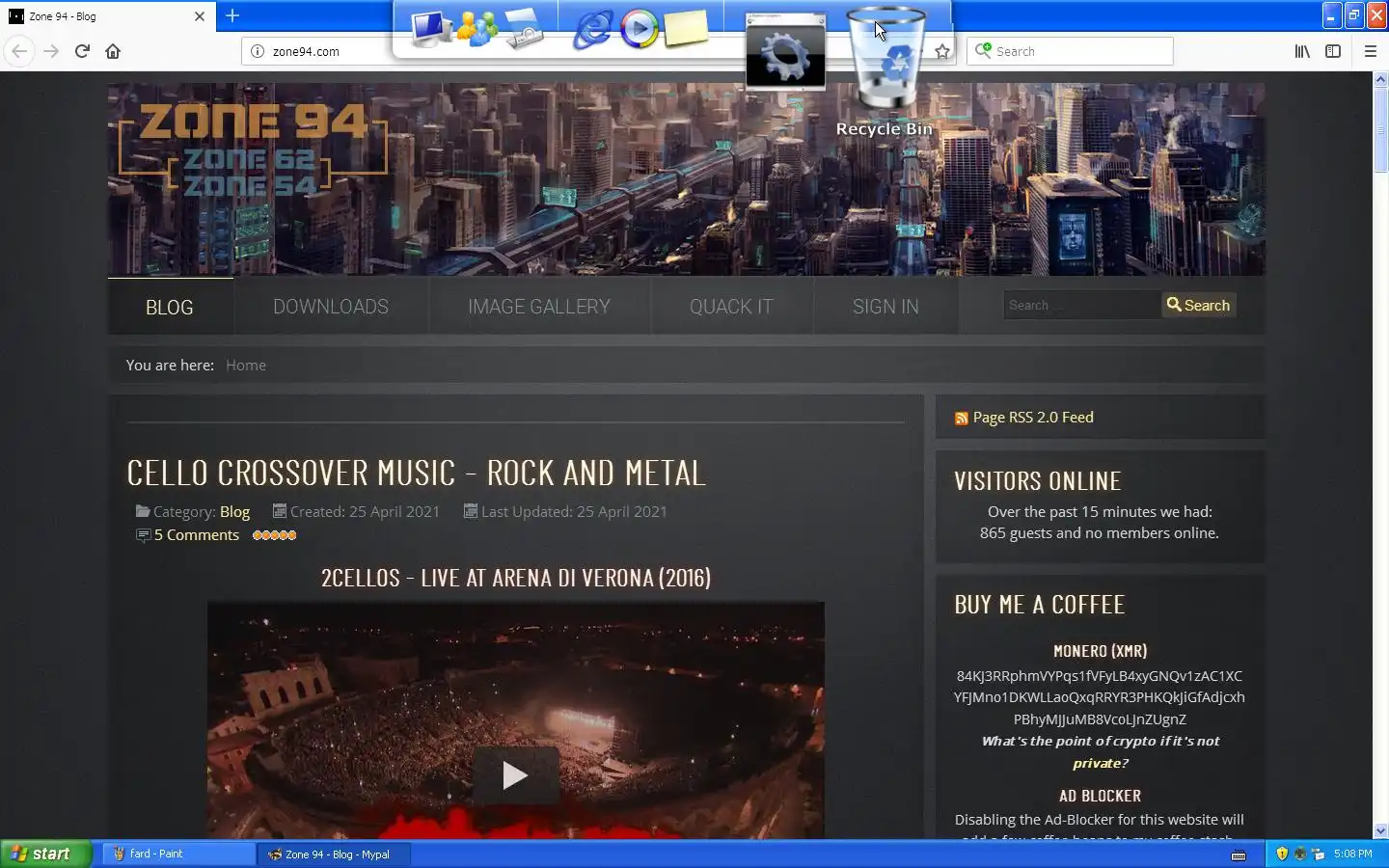Switch to fard - Paint taskbar window
Screen dimensions: 1389x868
click(x=178, y=854)
